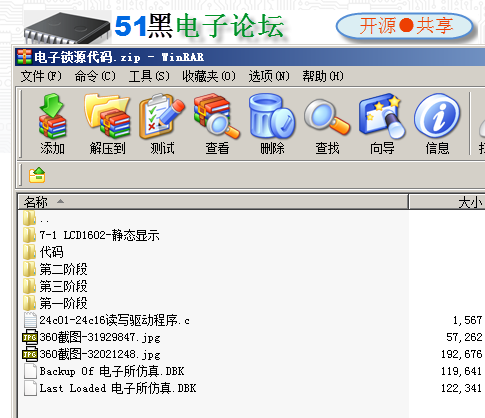Click the 删除 (Delete) trash icon
Screen dimensions: 485x418
tap(272, 116)
